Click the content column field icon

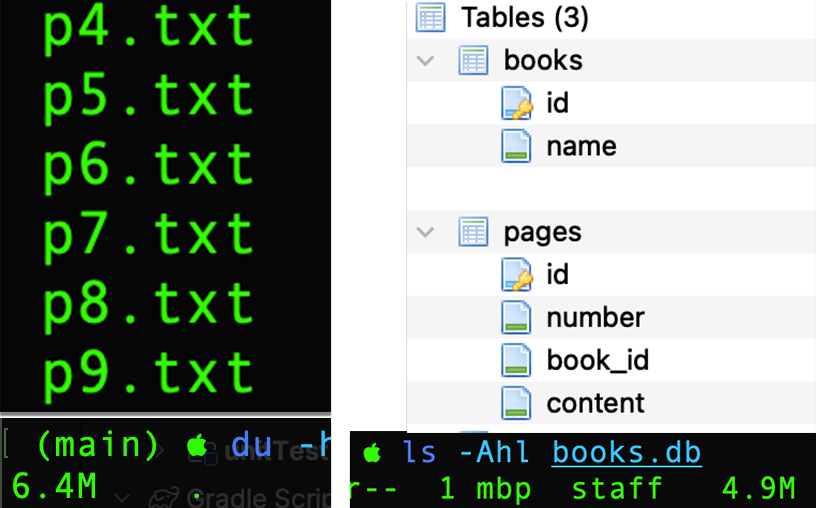click(516, 403)
